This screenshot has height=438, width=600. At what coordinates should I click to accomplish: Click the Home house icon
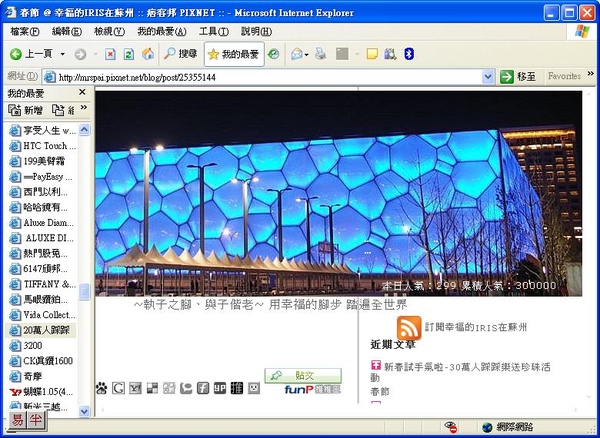coord(148,54)
